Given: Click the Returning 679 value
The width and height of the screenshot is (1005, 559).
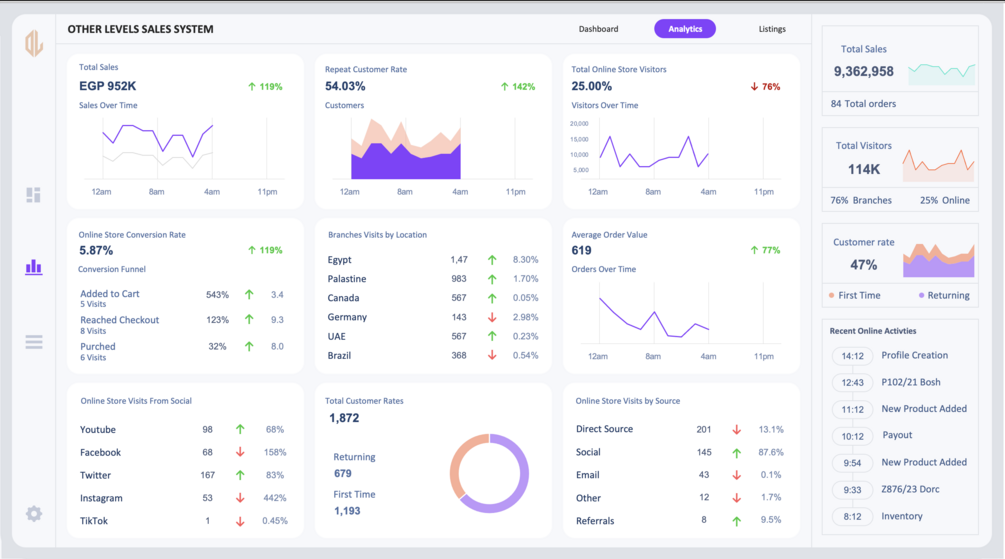Looking at the screenshot, I should tap(343, 474).
